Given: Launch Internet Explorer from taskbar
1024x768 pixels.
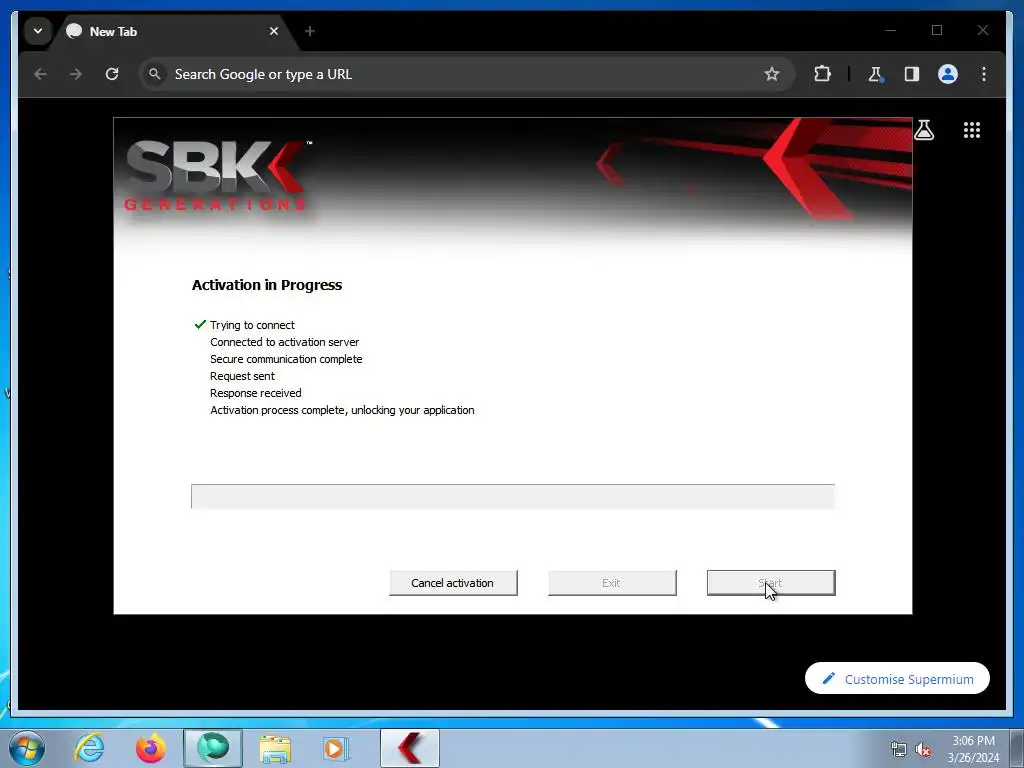Looking at the screenshot, I should click(89, 748).
